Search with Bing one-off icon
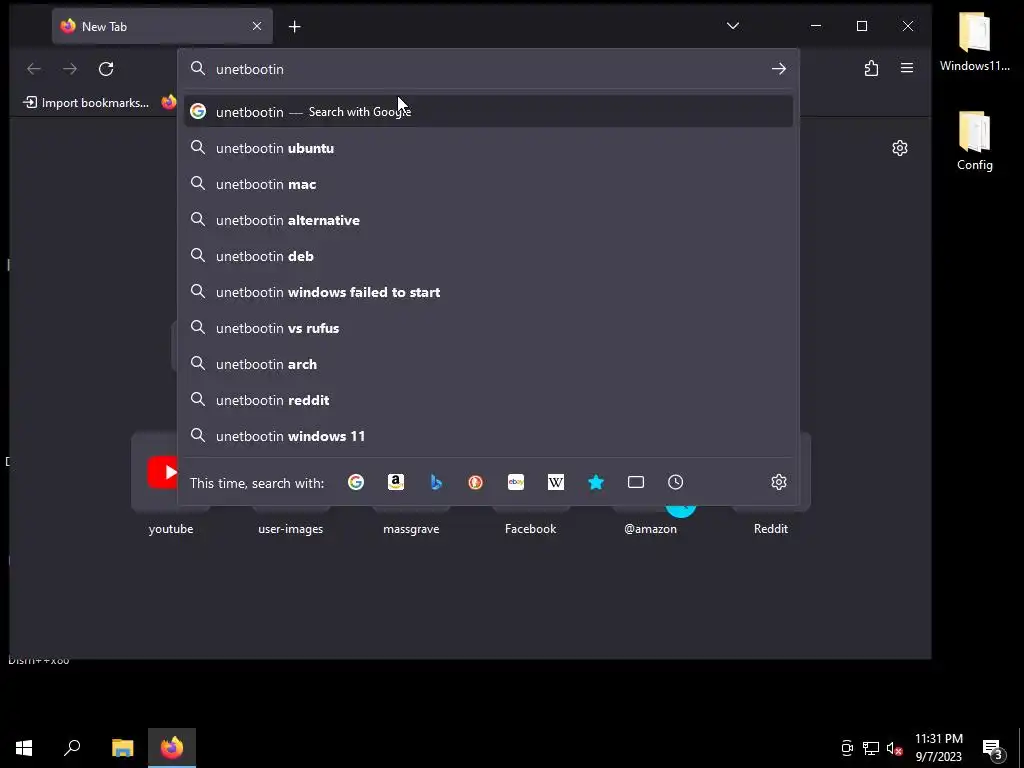Image resolution: width=1024 pixels, height=768 pixels. tap(436, 482)
